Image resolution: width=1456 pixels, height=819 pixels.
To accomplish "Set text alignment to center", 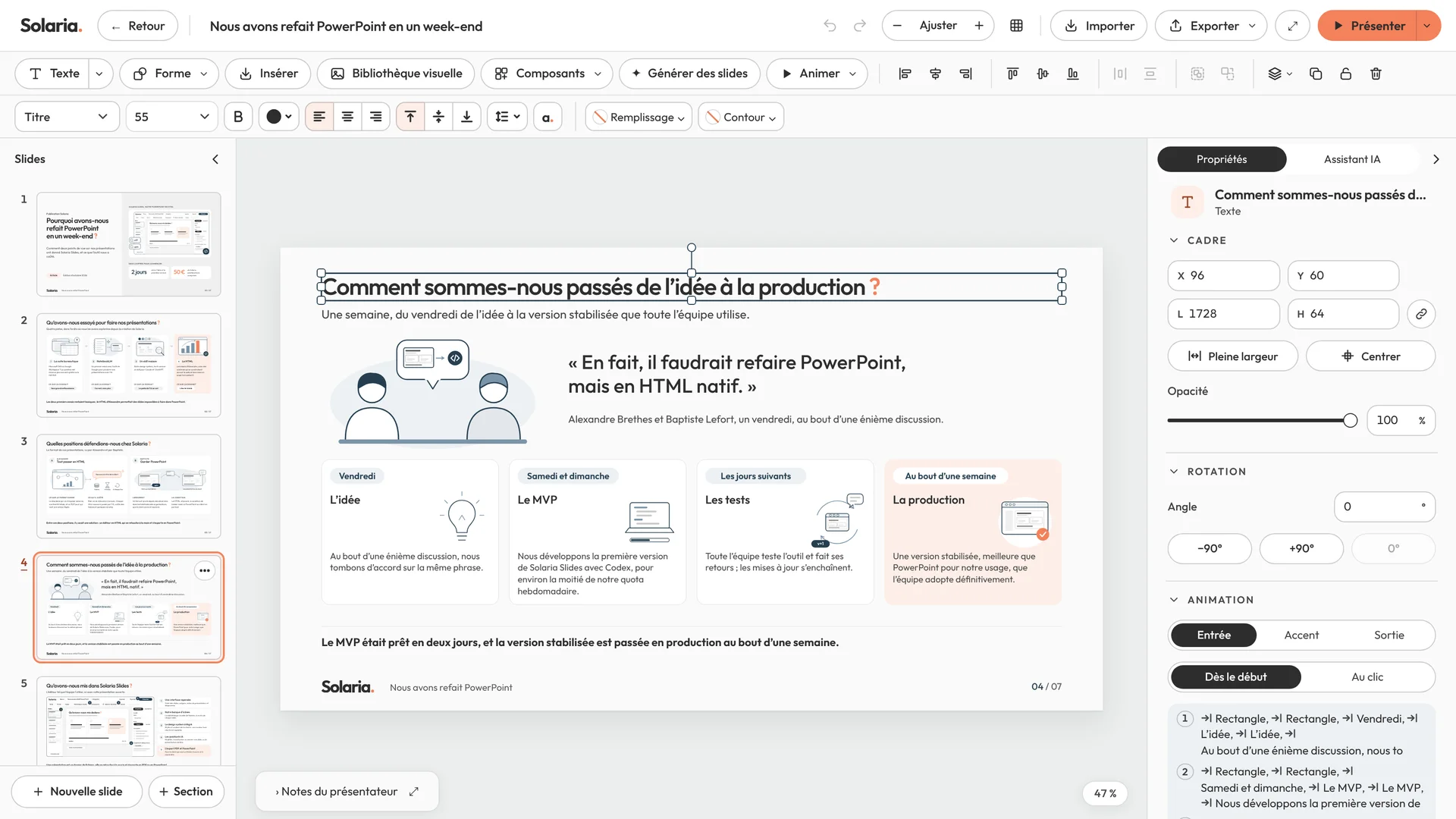I will coord(347,117).
